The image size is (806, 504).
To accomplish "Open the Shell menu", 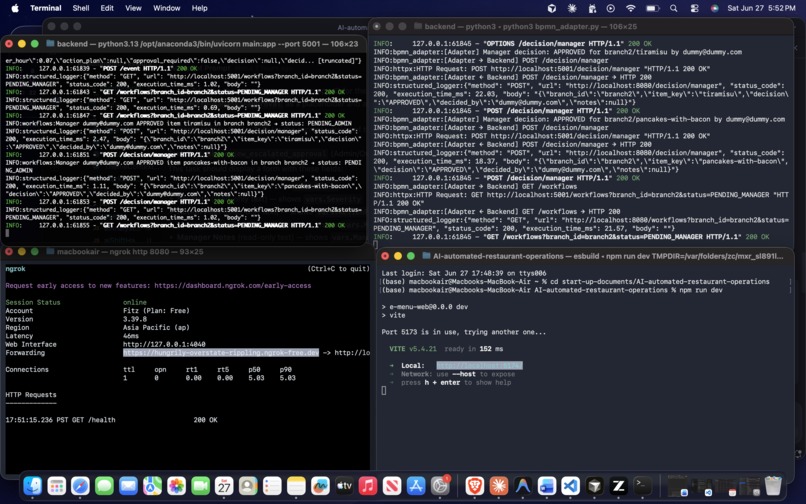I will [81, 8].
